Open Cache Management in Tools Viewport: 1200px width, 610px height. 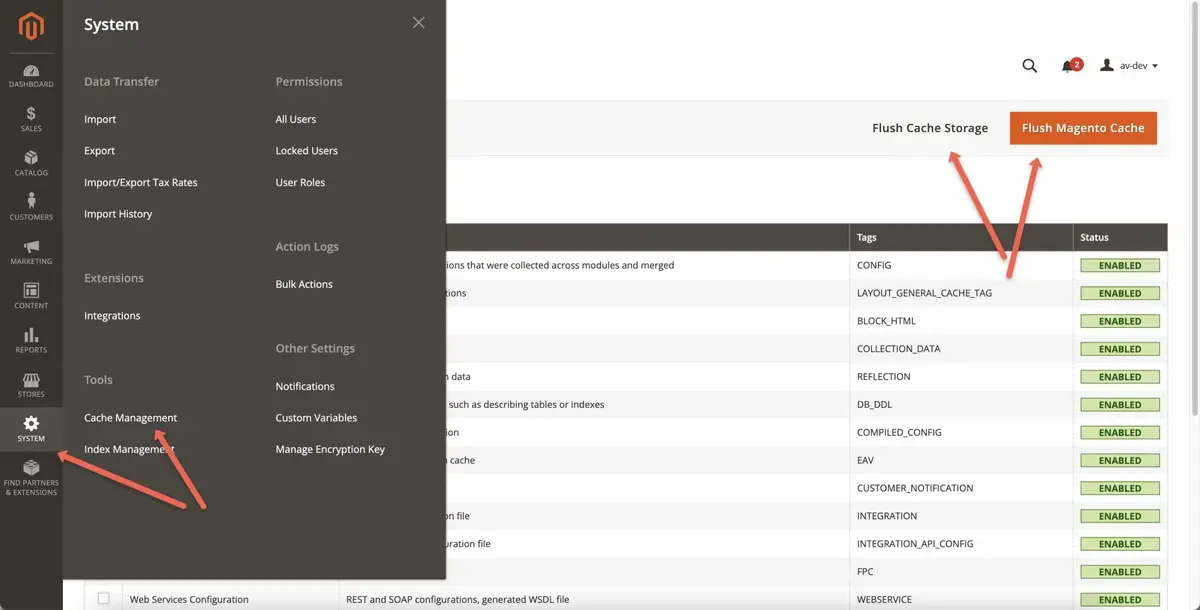[x=130, y=418]
